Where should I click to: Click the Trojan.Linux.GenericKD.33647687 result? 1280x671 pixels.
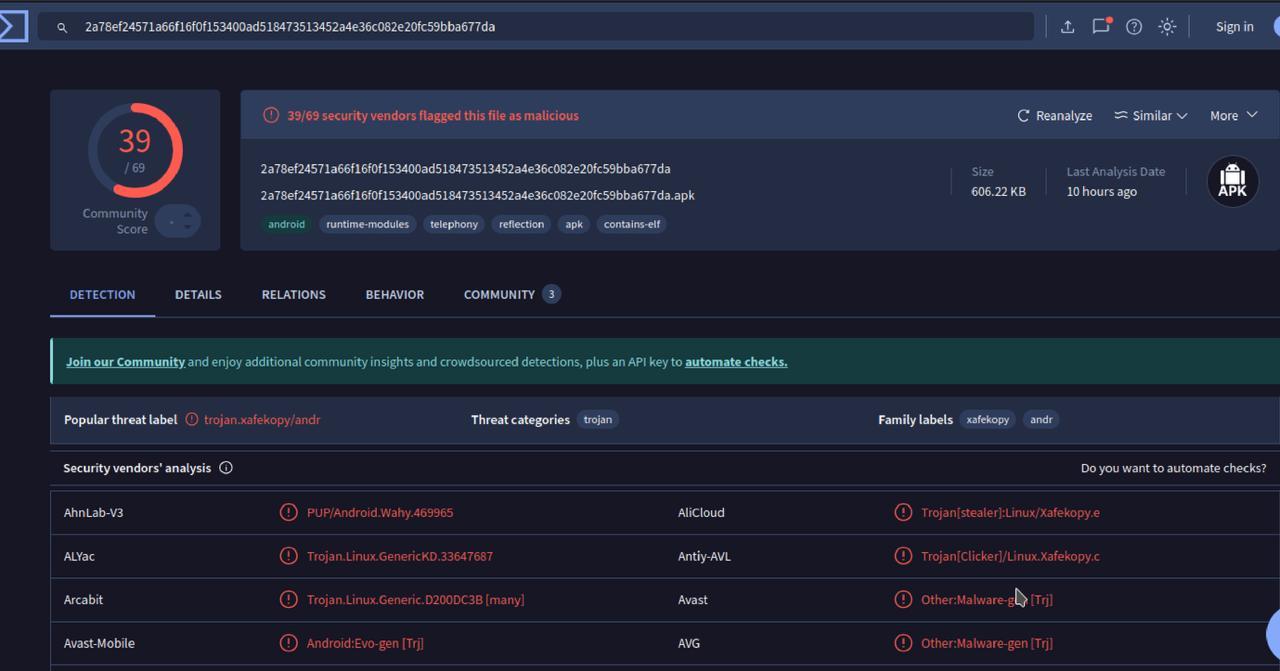(400, 556)
